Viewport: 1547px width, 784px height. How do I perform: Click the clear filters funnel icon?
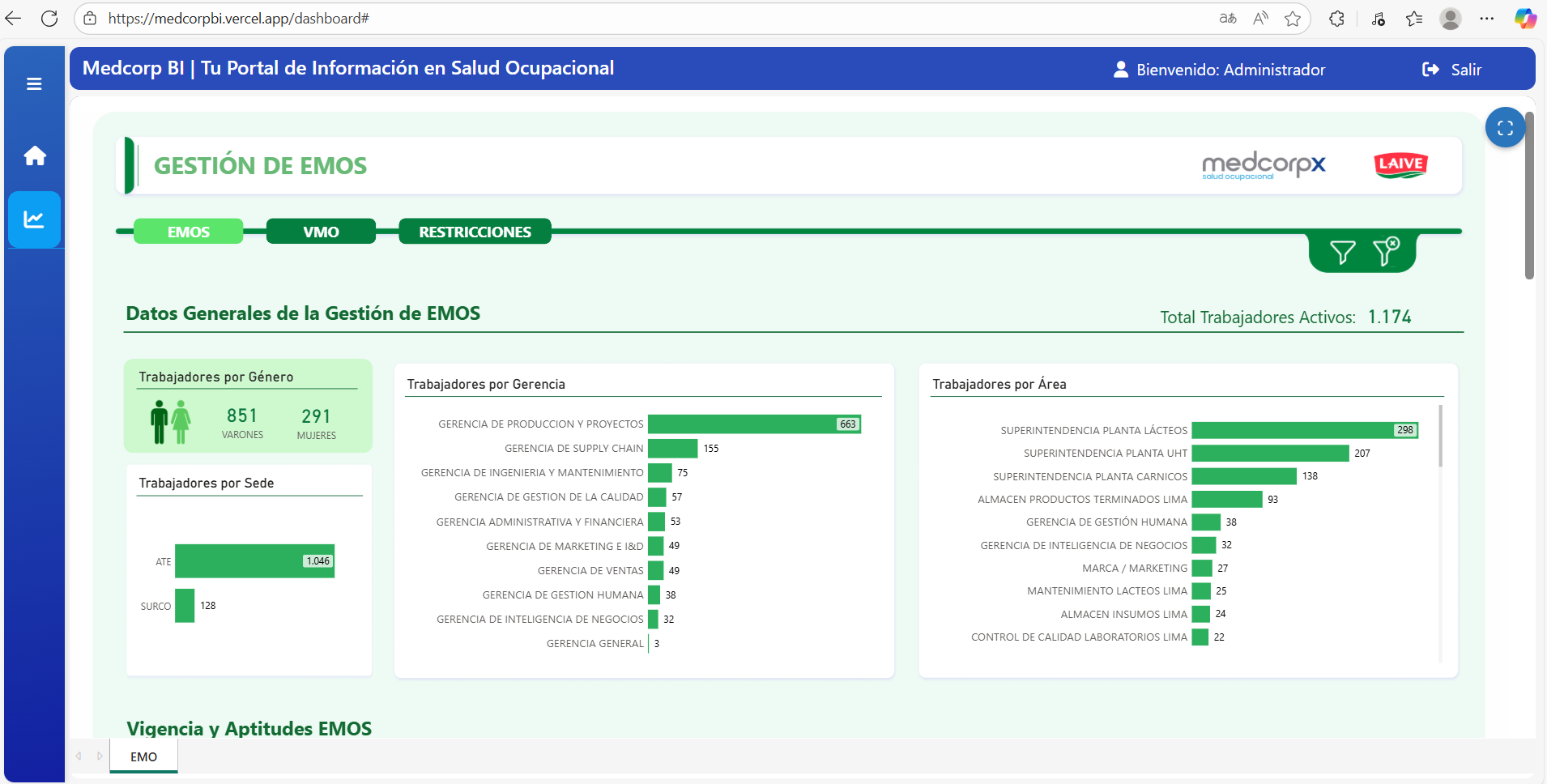coord(1387,252)
